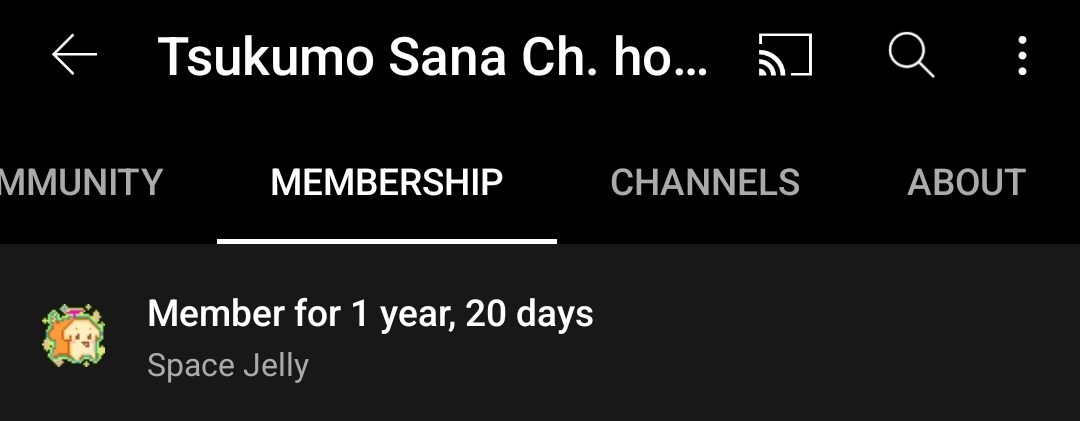Tap the back arrow to leave channel

(x=74, y=54)
